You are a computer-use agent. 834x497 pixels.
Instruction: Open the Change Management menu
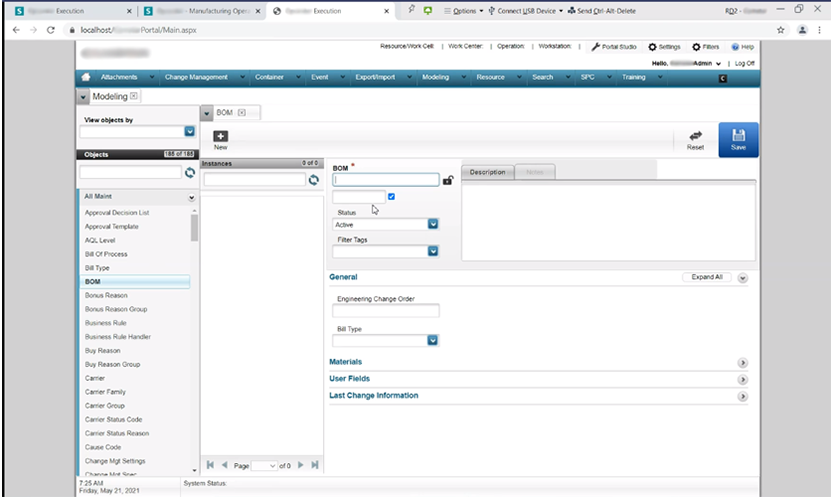(198, 77)
